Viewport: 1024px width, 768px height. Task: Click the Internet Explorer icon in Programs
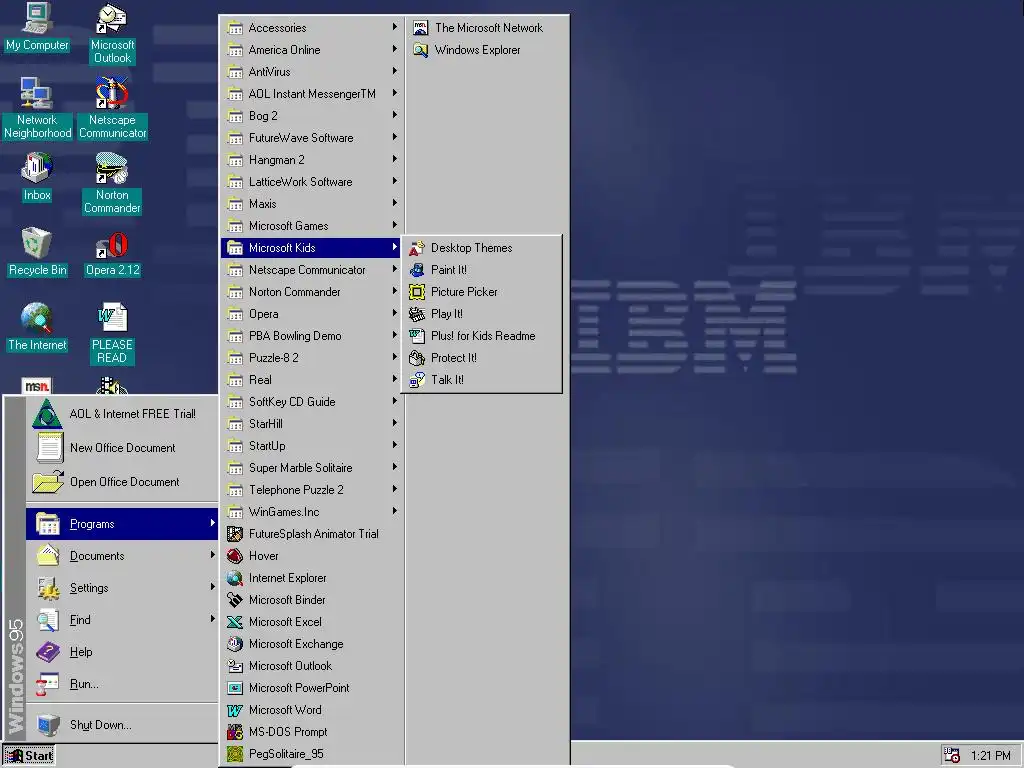coord(234,578)
